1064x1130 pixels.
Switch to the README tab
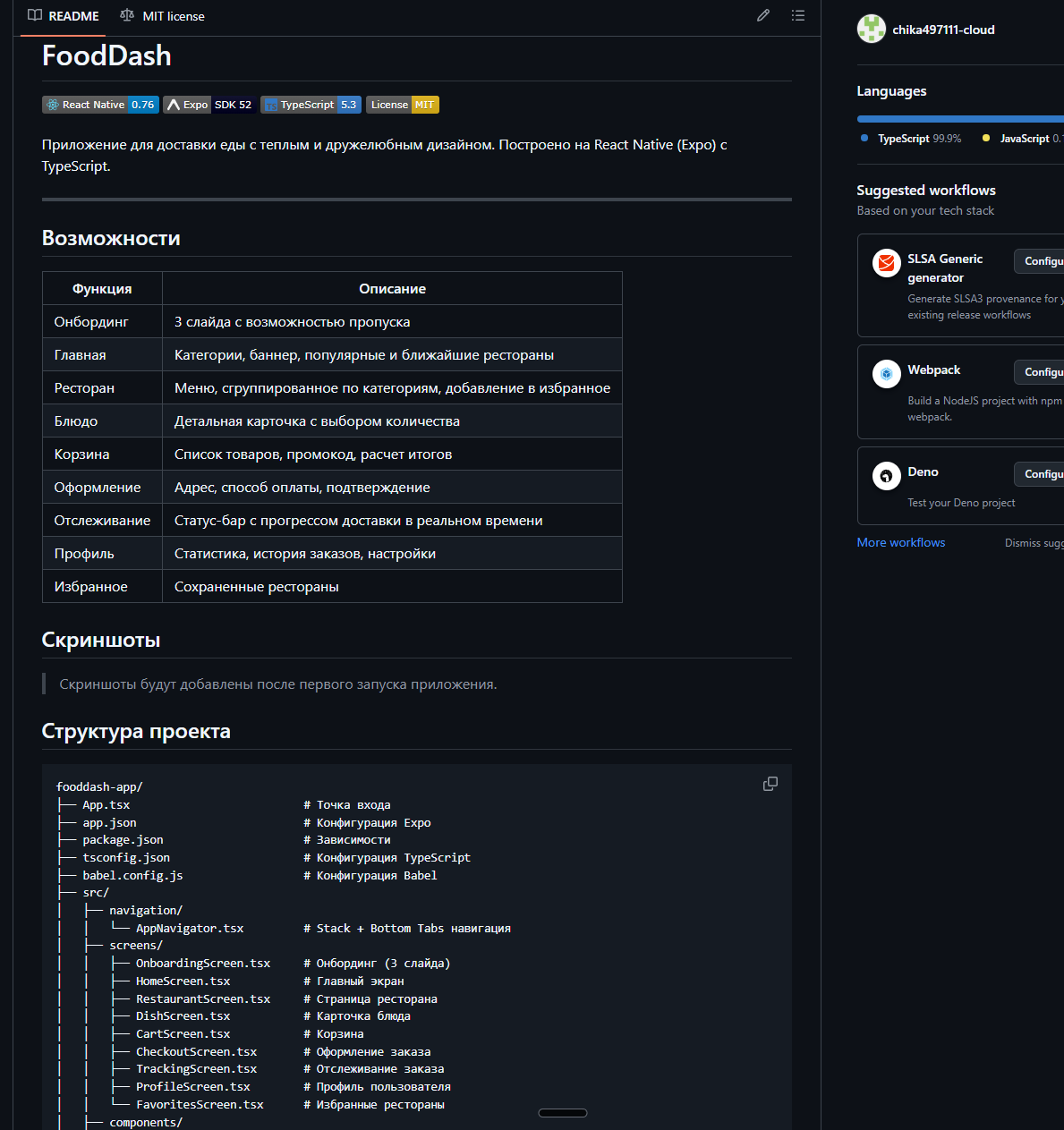64,16
